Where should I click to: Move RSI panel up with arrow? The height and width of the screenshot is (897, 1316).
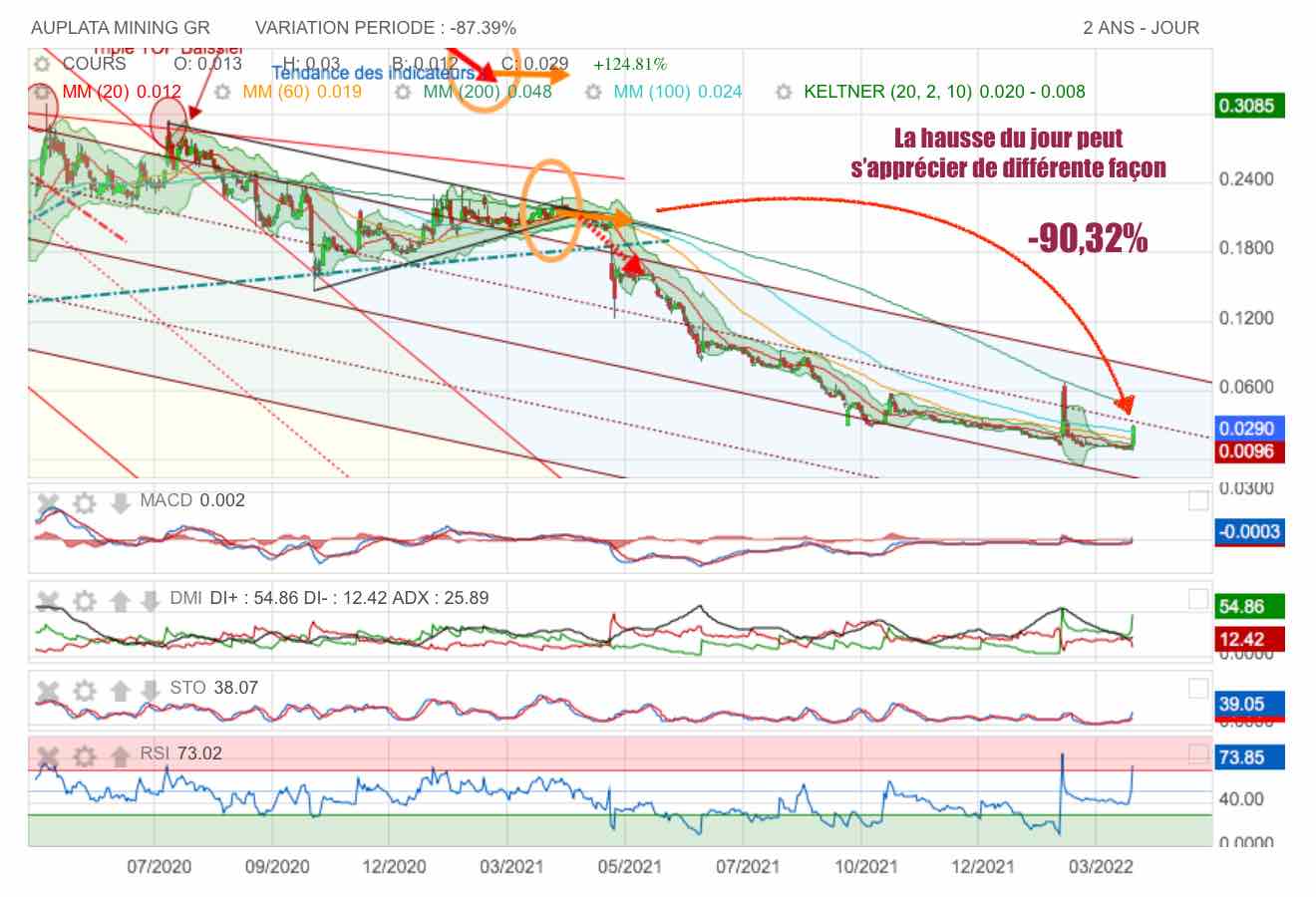click(x=120, y=755)
